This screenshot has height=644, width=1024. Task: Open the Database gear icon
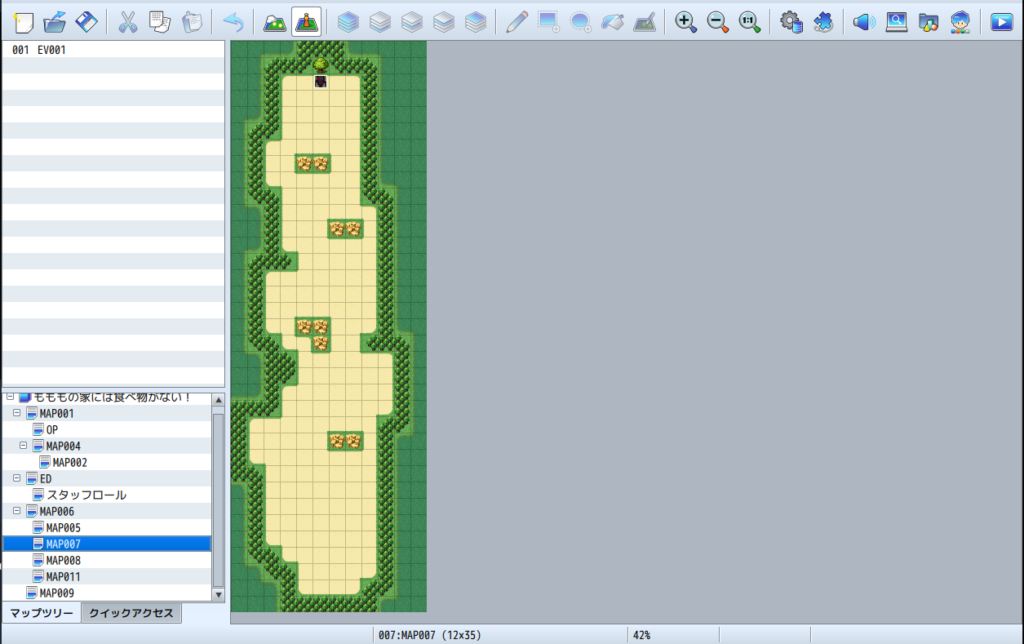click(791, 21)
